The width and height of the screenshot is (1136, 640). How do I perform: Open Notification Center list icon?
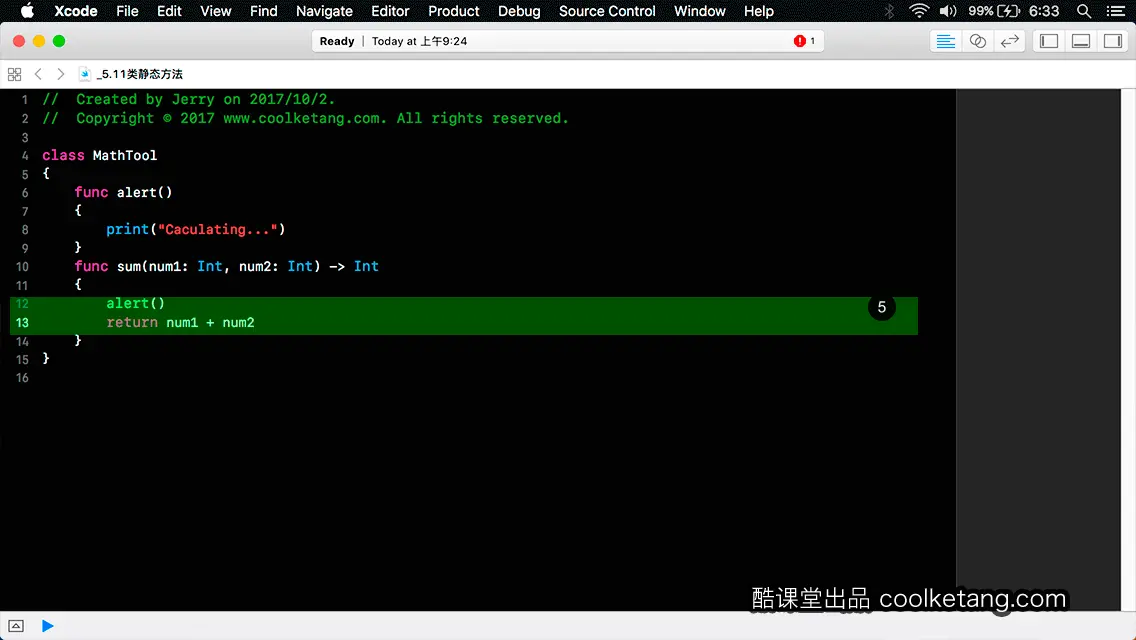pyautogui.click(x=1116, y=11)
